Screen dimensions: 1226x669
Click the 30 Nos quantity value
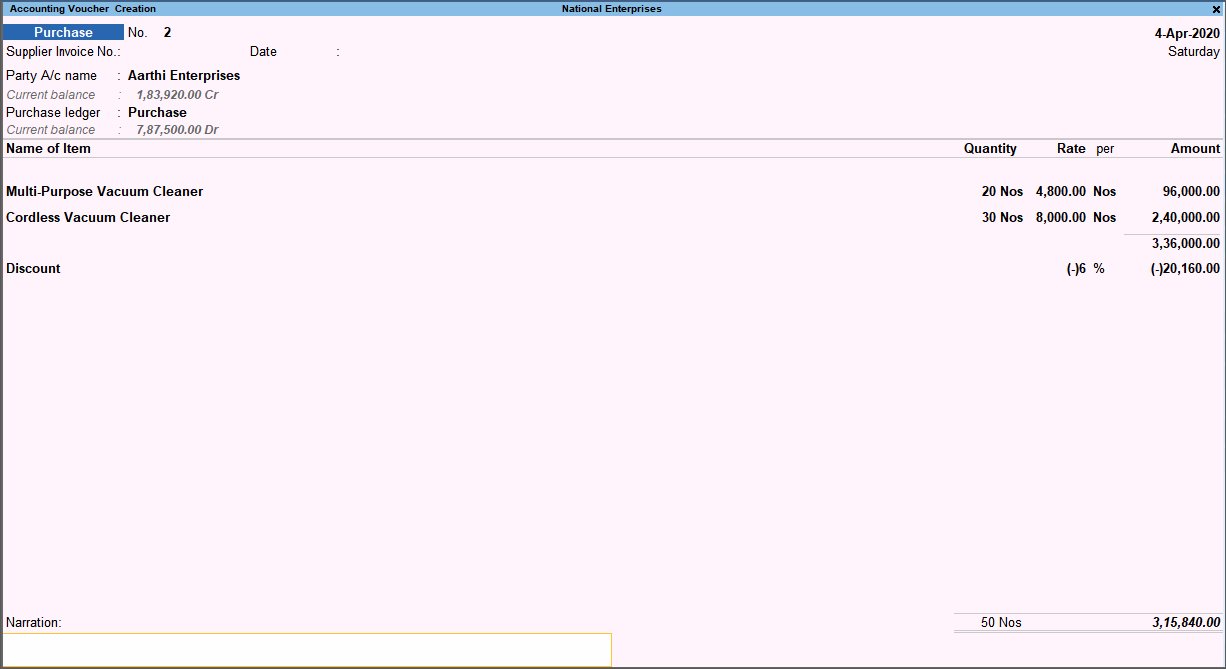pos(1002,217)
